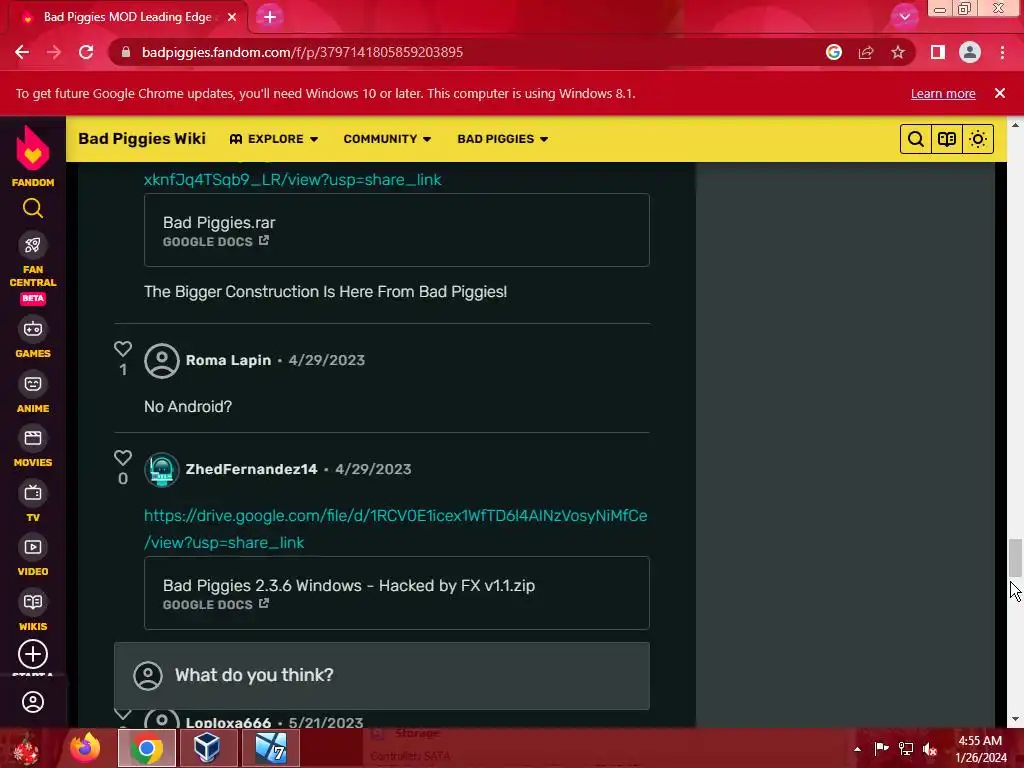Go back with the browser back arrow
This screenshot has height=768, width=1024.
(x=22, y=52)
